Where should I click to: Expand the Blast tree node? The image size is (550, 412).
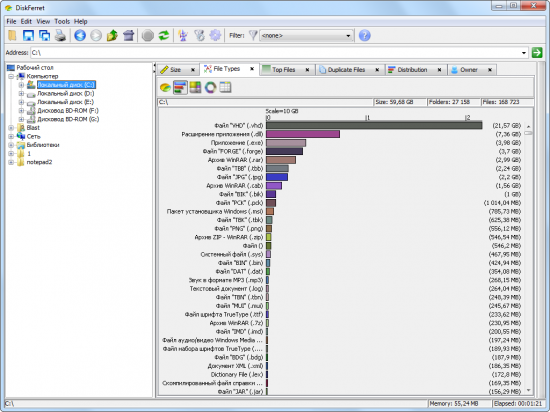(11, 128)
